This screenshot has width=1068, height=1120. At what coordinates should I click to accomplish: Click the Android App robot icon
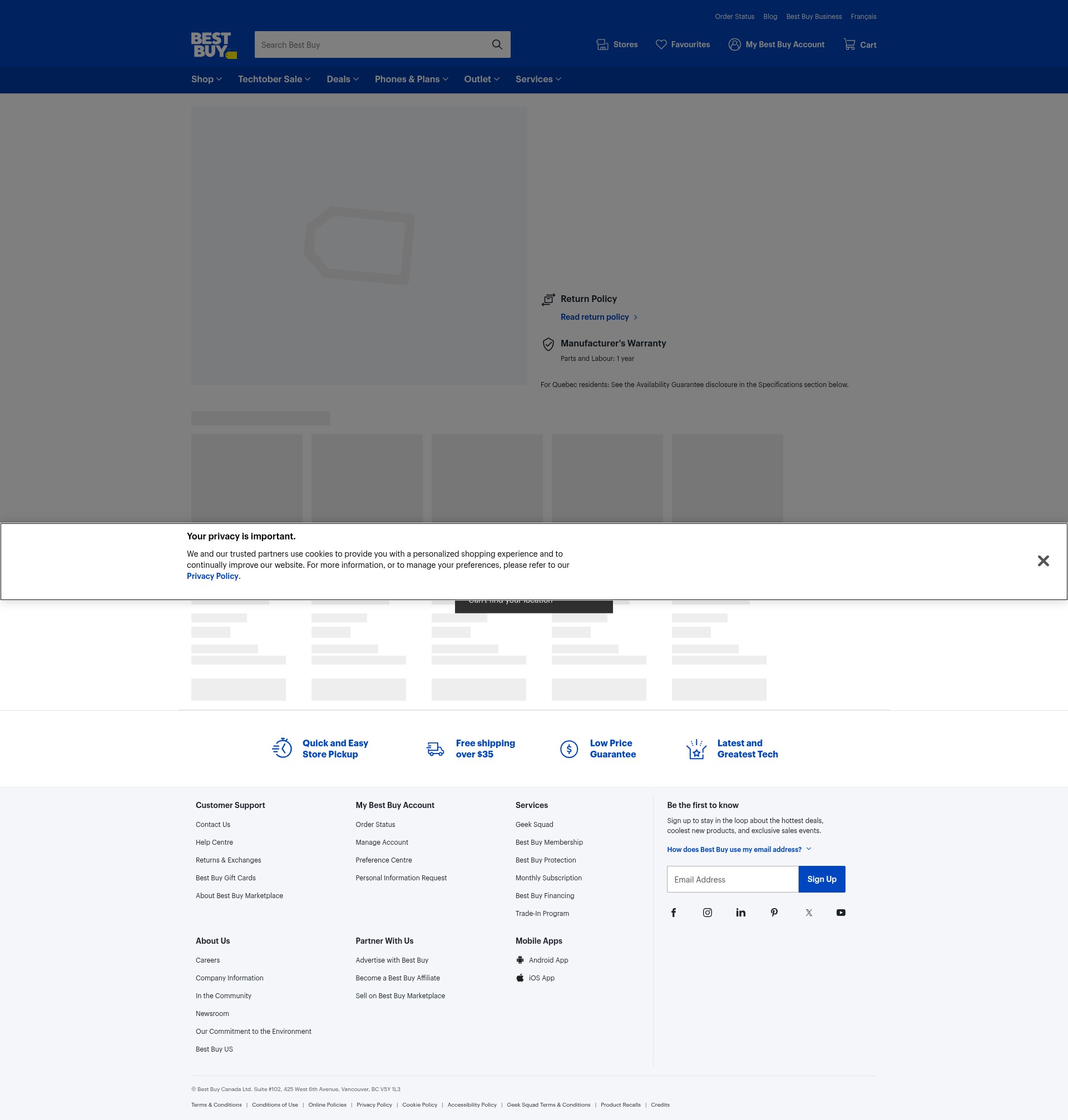click(520, 960)
